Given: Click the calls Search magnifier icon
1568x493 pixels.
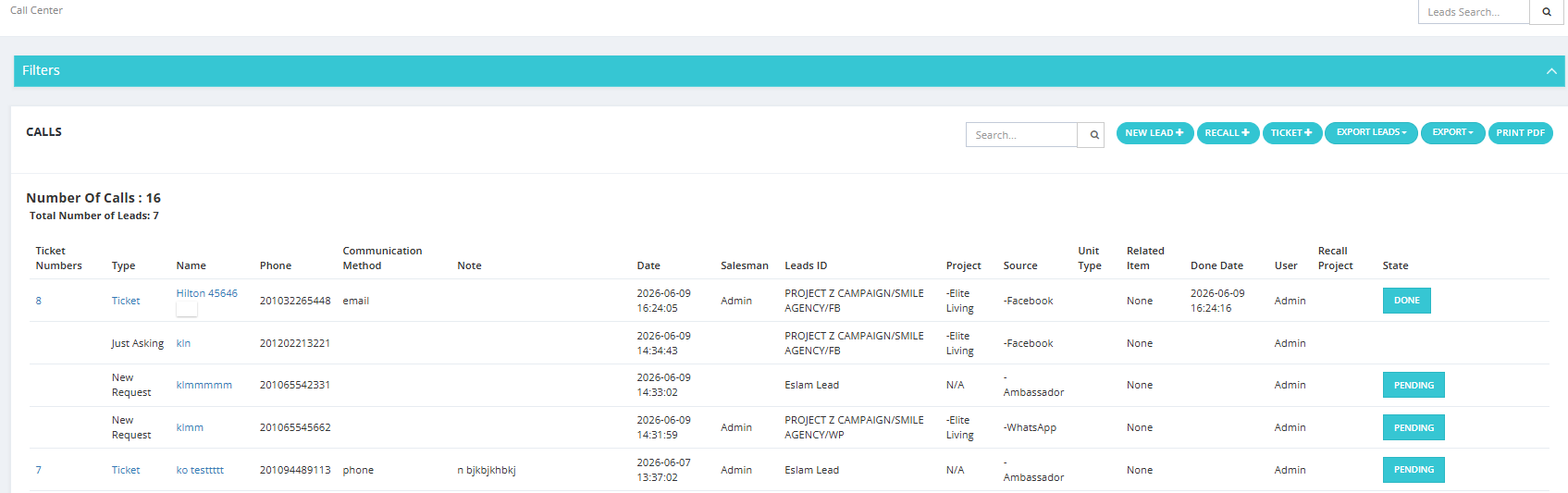Looking at the screenshot, I should coord(1093,135).
